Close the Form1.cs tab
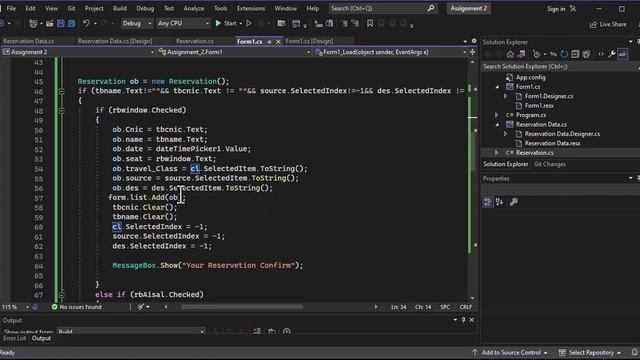This screenshot has height=360, width=640. click(x=278, y=42)
